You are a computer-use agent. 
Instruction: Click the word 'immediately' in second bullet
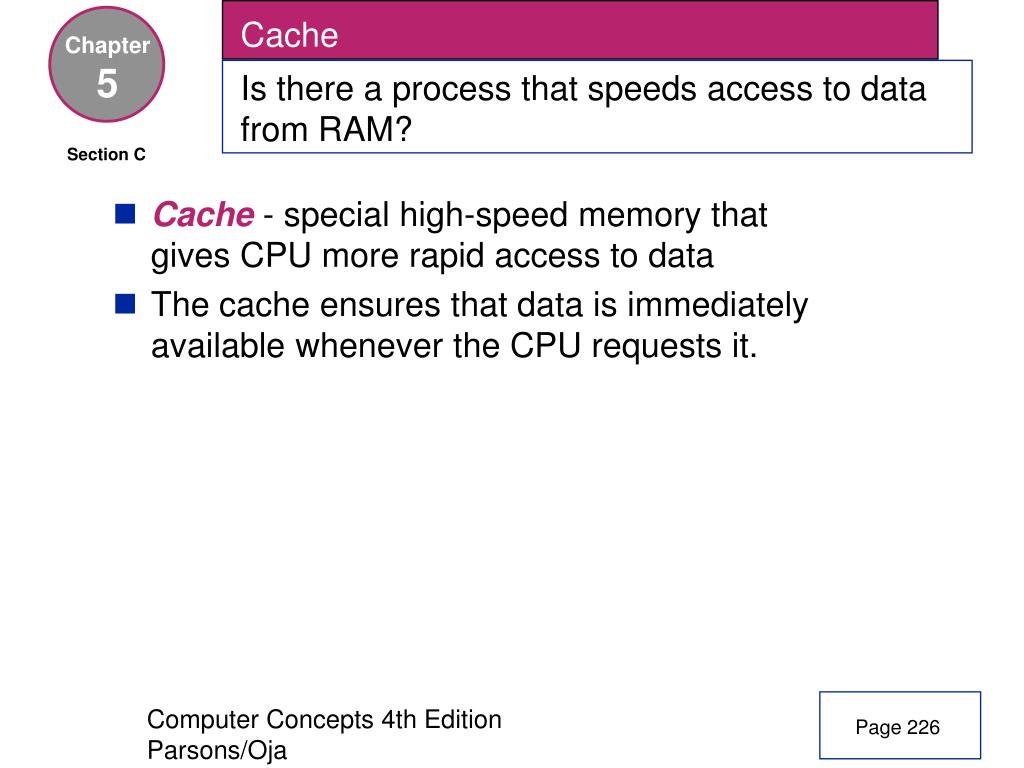pos(718,306)
